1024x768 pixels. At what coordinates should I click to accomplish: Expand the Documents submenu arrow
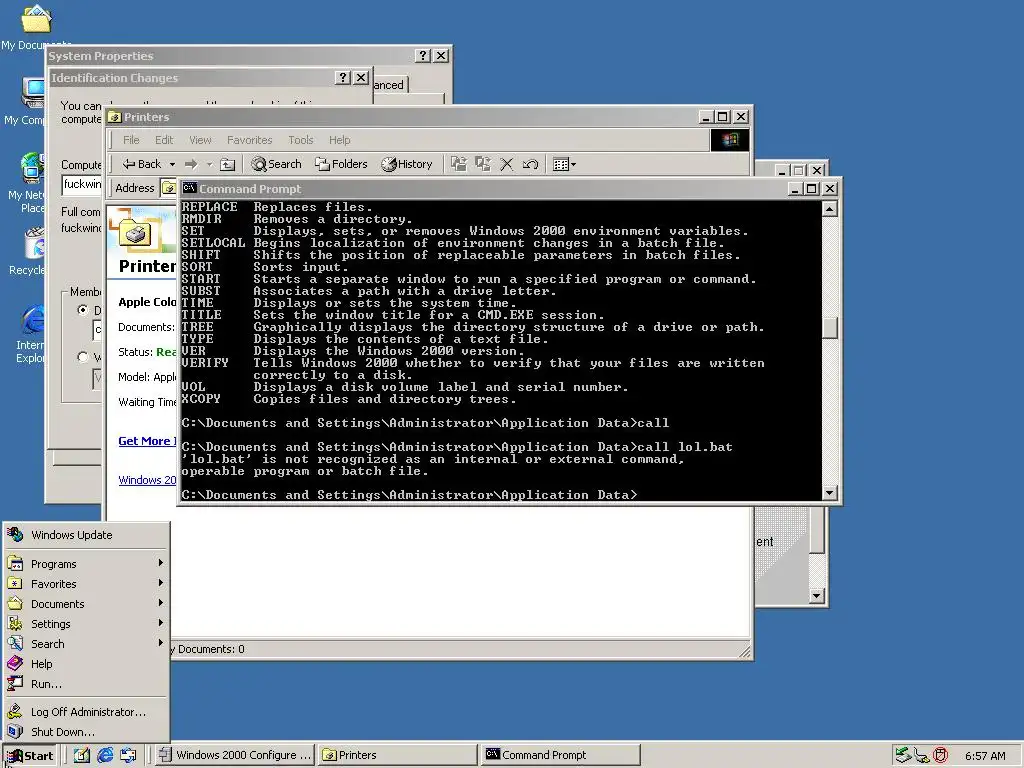tap(161, 603)
